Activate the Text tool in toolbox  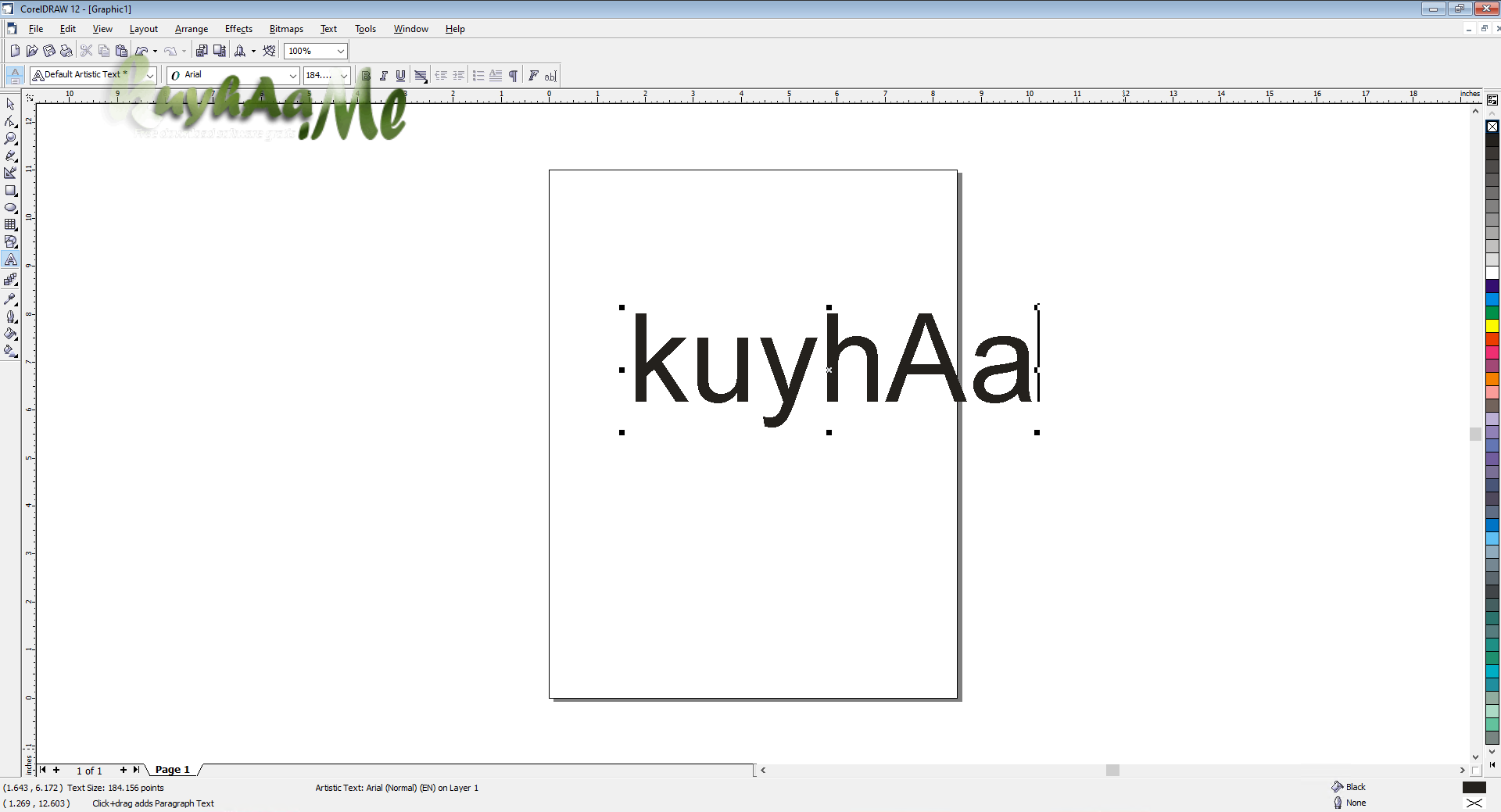pyautogui.click(x=10, y=259)
